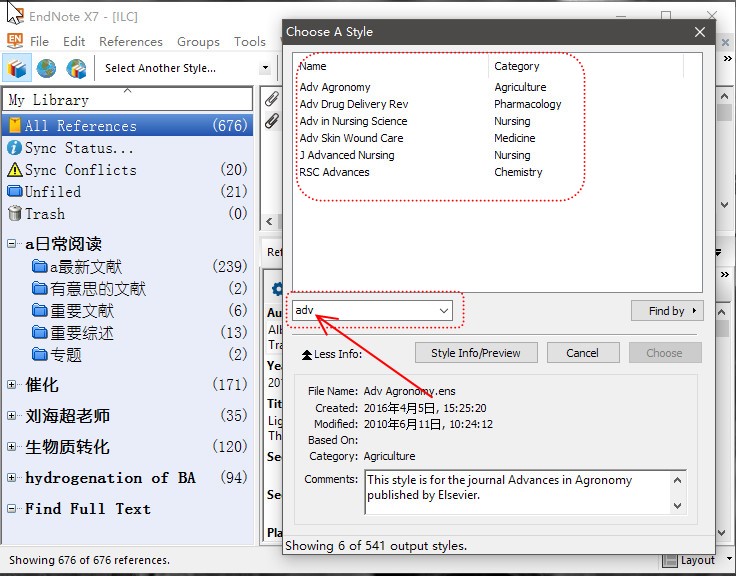
Task: Collapse the a日常阅读 group set
Action: [12, 244]
